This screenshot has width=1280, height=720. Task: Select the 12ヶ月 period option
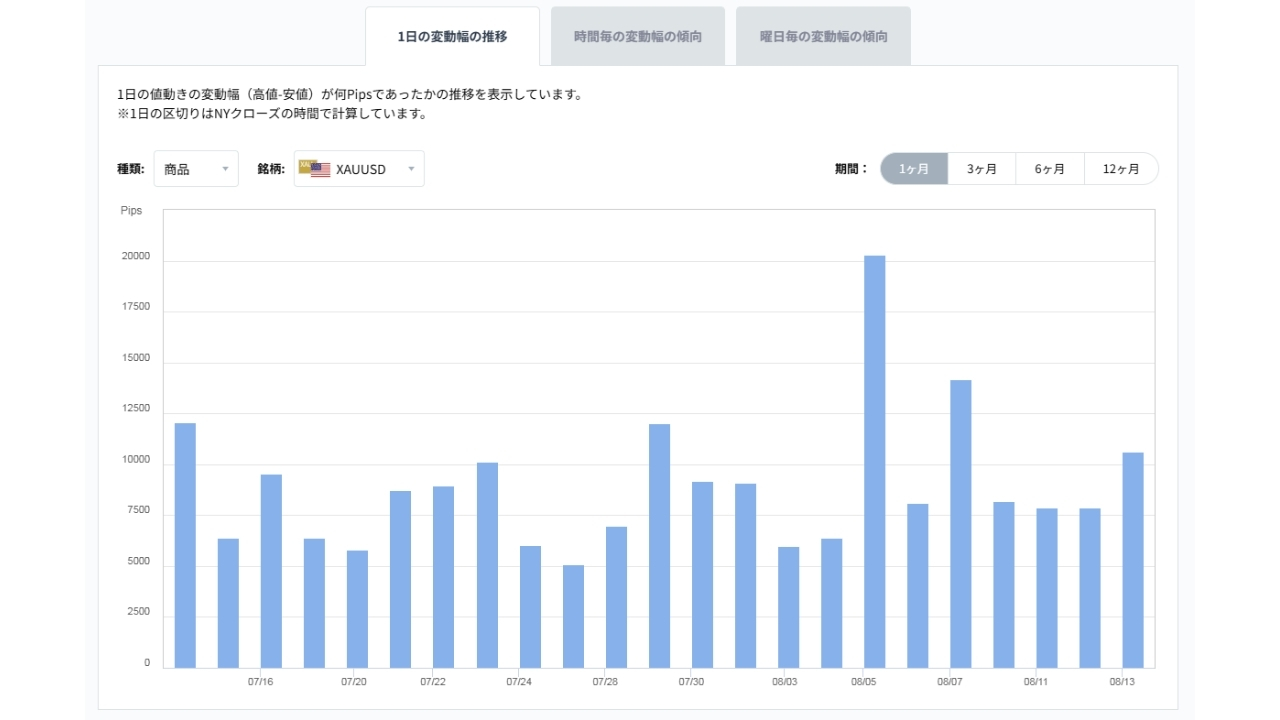click(x=1121, y=169)
